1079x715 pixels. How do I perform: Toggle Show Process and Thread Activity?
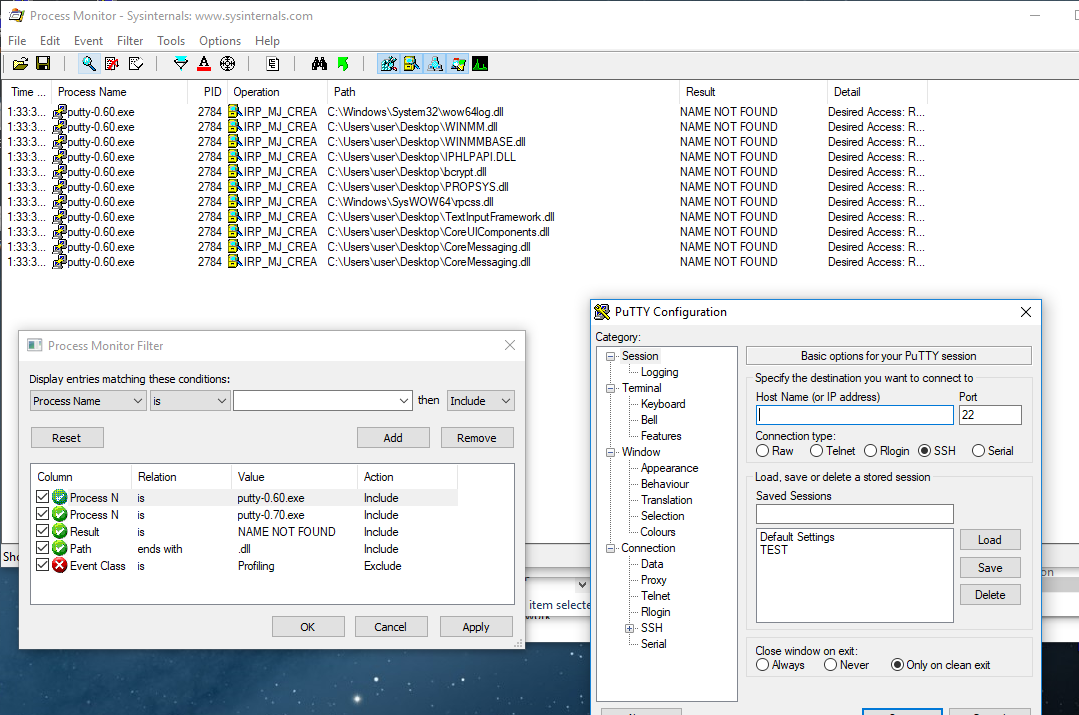click(459, 63)
